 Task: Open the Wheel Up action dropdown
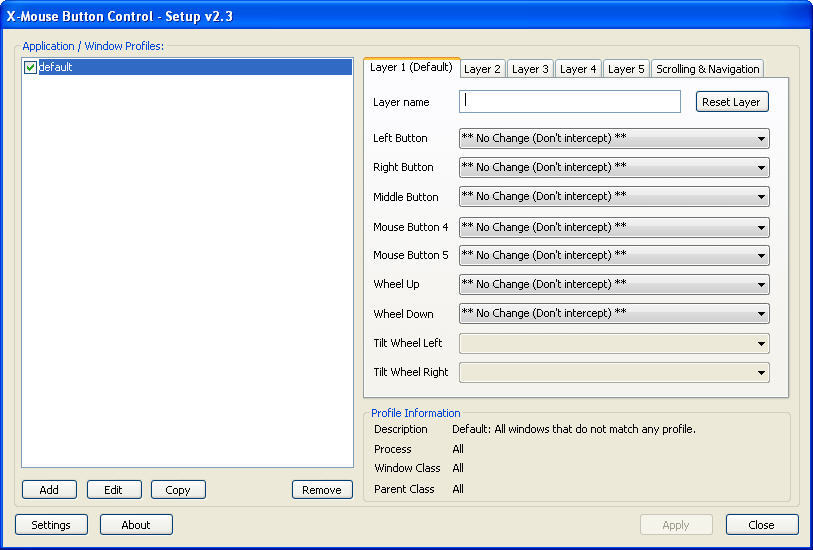(x=614, y=284)
